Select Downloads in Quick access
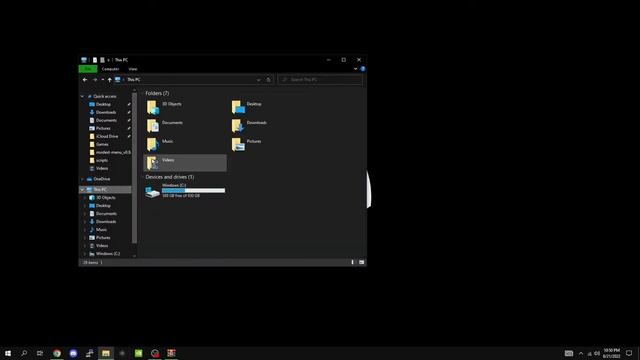The width and height of the screenshot is (640, 360). [x=106, y=112]
